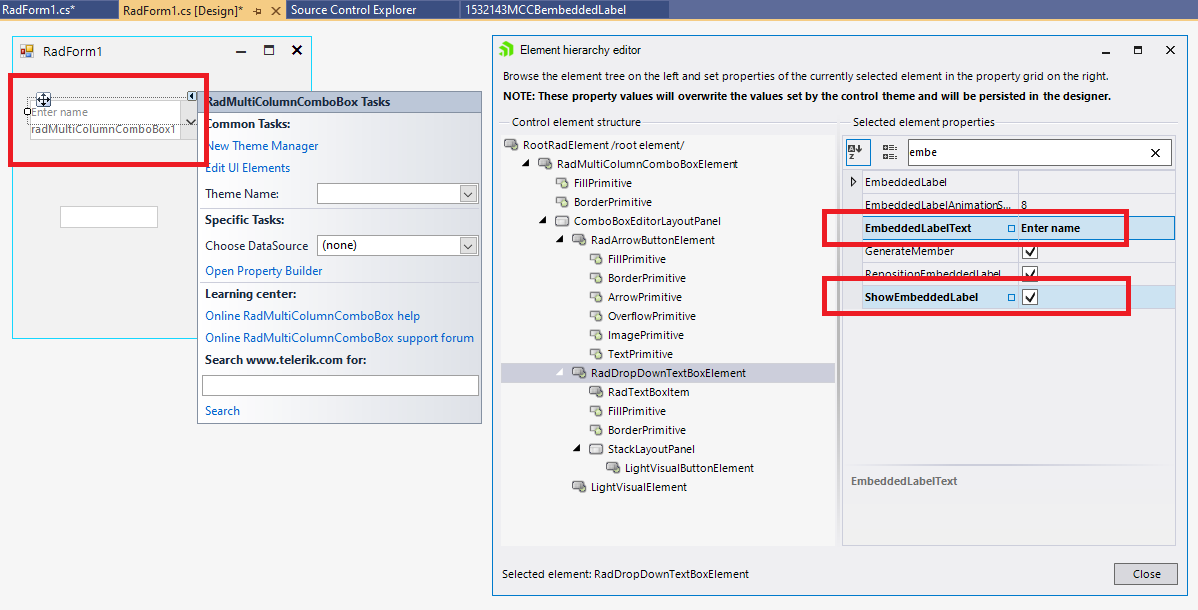Click the RadArrowButtonElement node icon
This screenshot has height=610, width=1198.
(x=578, y=241)
